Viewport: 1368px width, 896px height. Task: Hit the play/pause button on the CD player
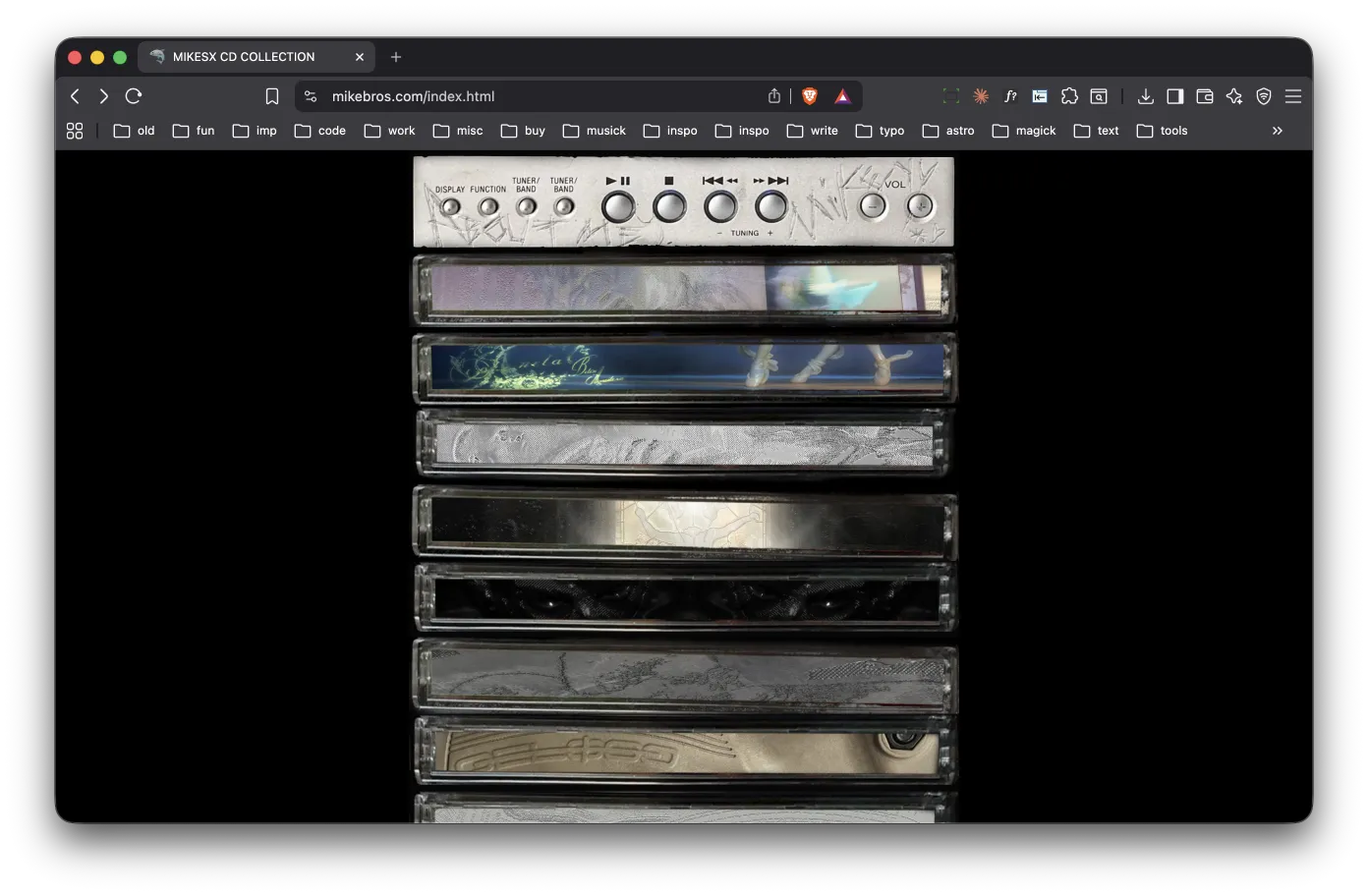[x=618, y=206]
